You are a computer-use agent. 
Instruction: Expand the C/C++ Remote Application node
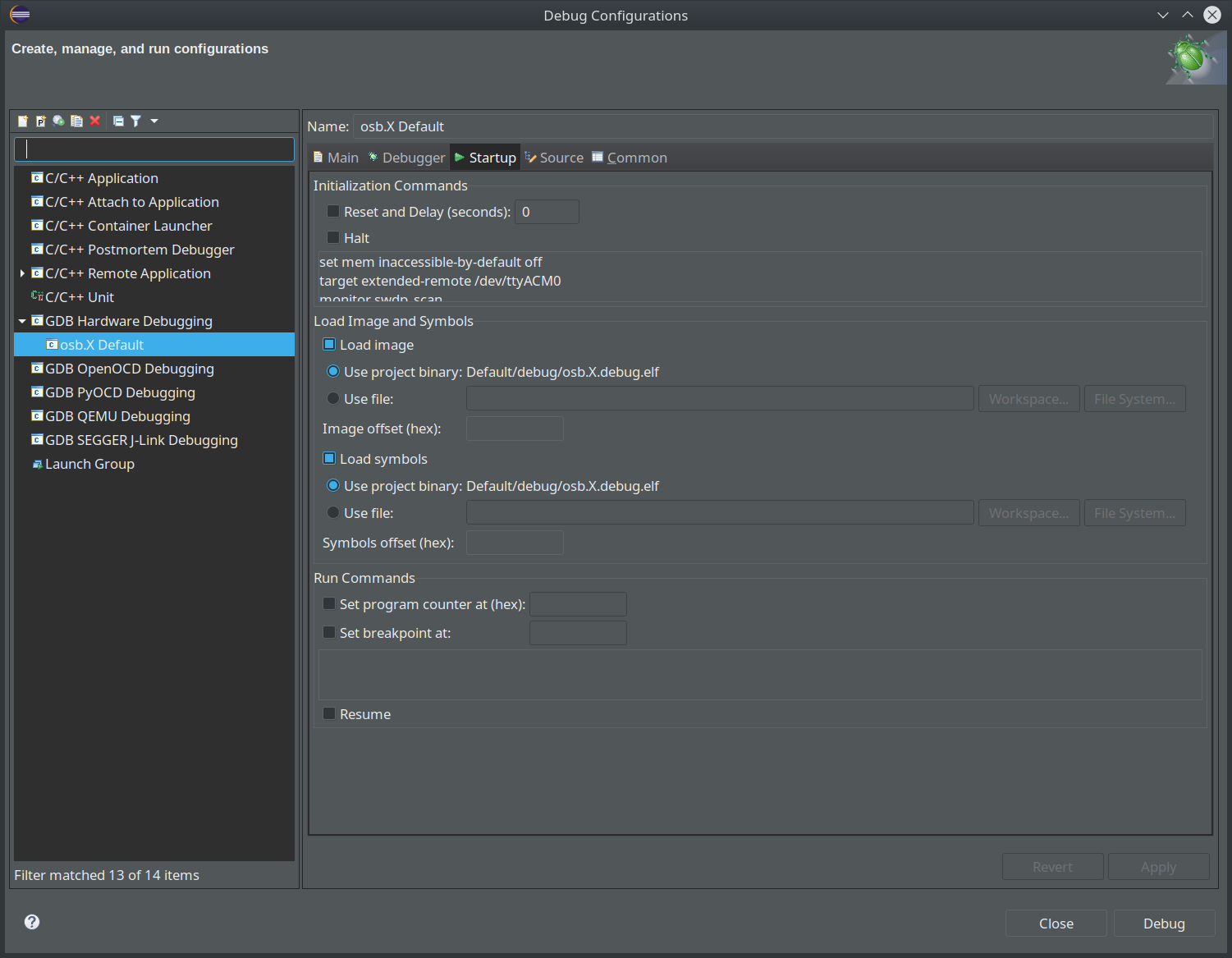tap(22, 274)
